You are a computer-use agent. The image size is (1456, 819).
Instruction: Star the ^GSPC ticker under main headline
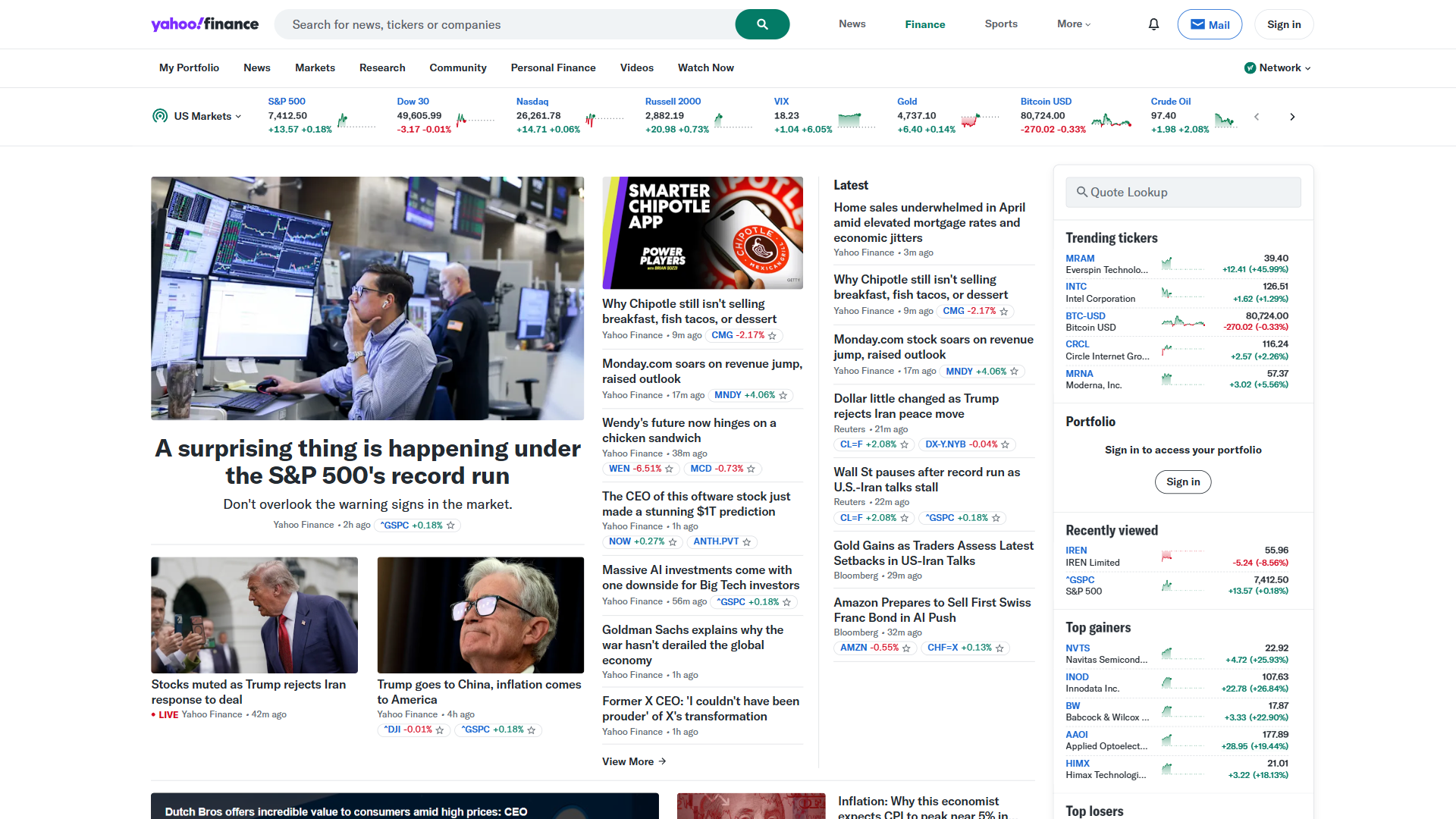coord(450,526)
